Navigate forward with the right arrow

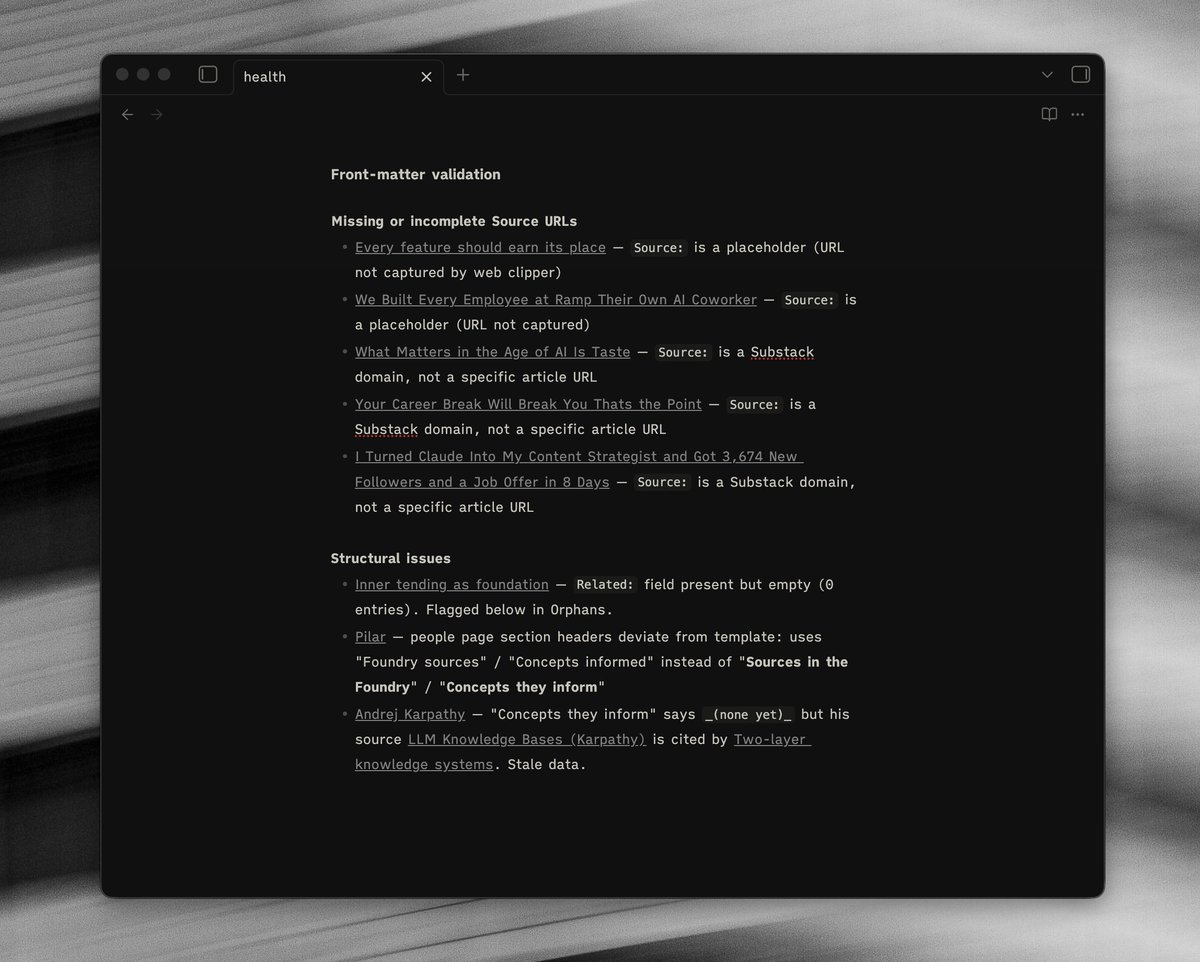coord(156,115)
